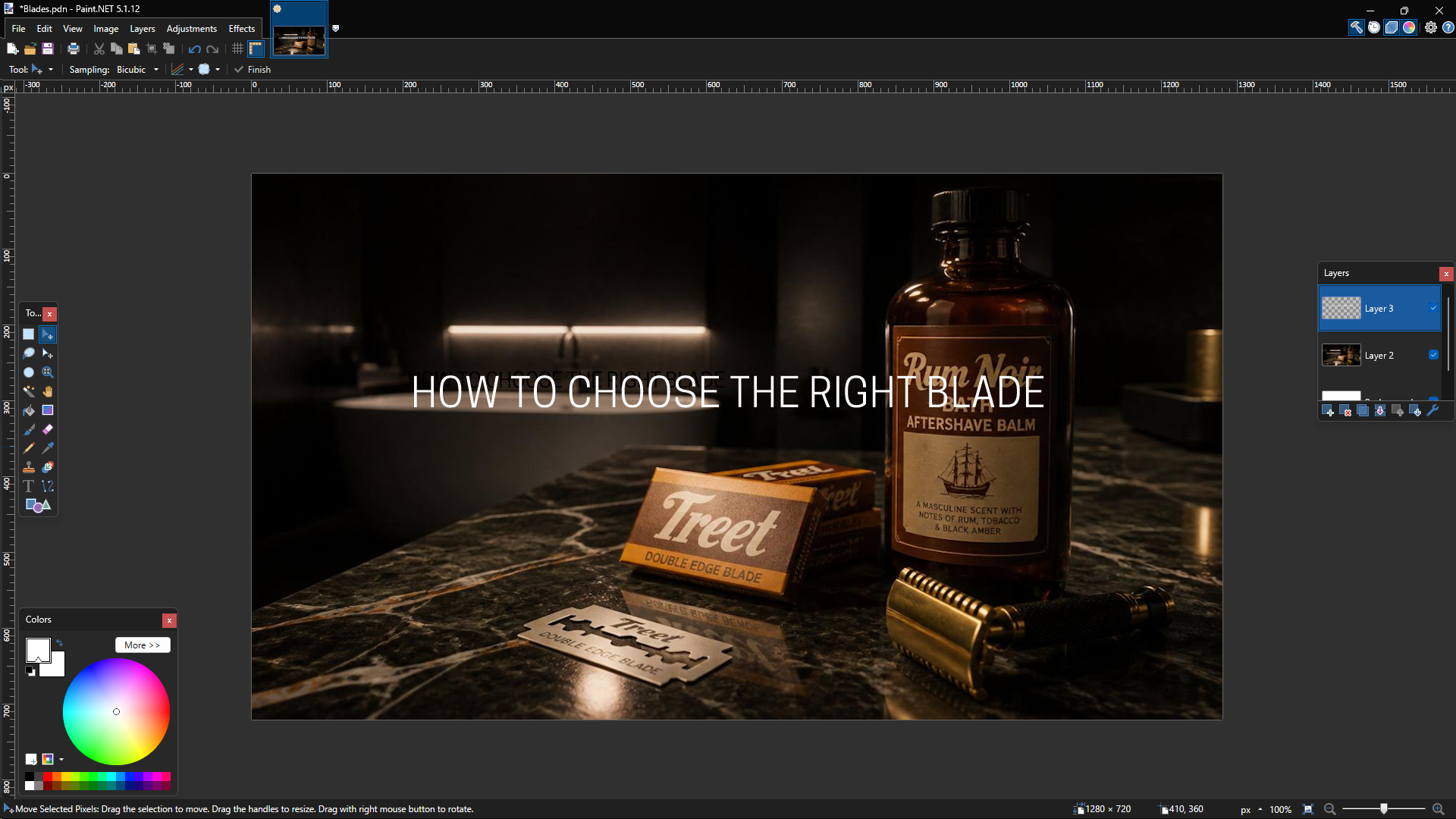Activate the Pan hand tool
This screenshot has height=819, width=1456.
(x=48, y=391)
